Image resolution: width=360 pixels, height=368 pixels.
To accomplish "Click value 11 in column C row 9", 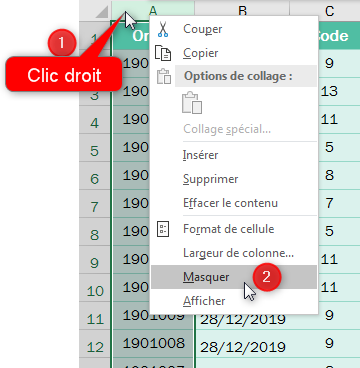I will (x=329, y=259).
